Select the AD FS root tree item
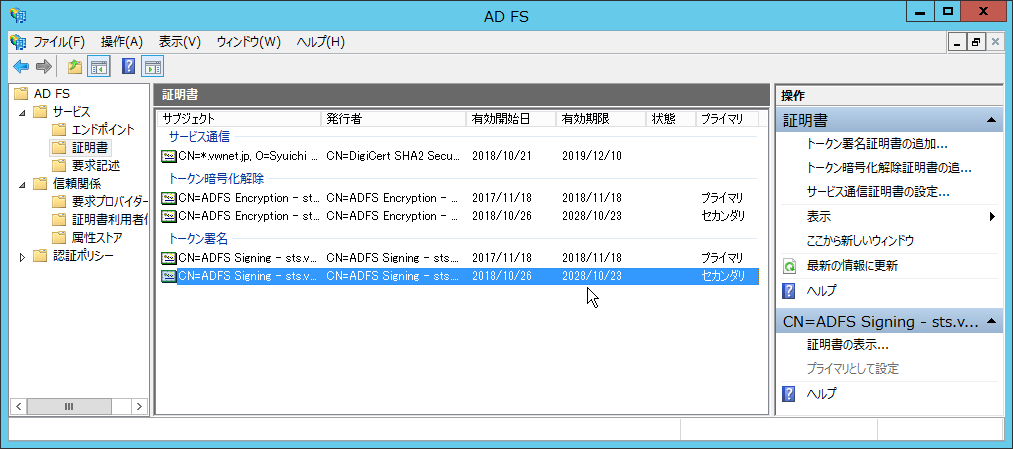This screenshot has width=1013, height=449. (52, 94)
